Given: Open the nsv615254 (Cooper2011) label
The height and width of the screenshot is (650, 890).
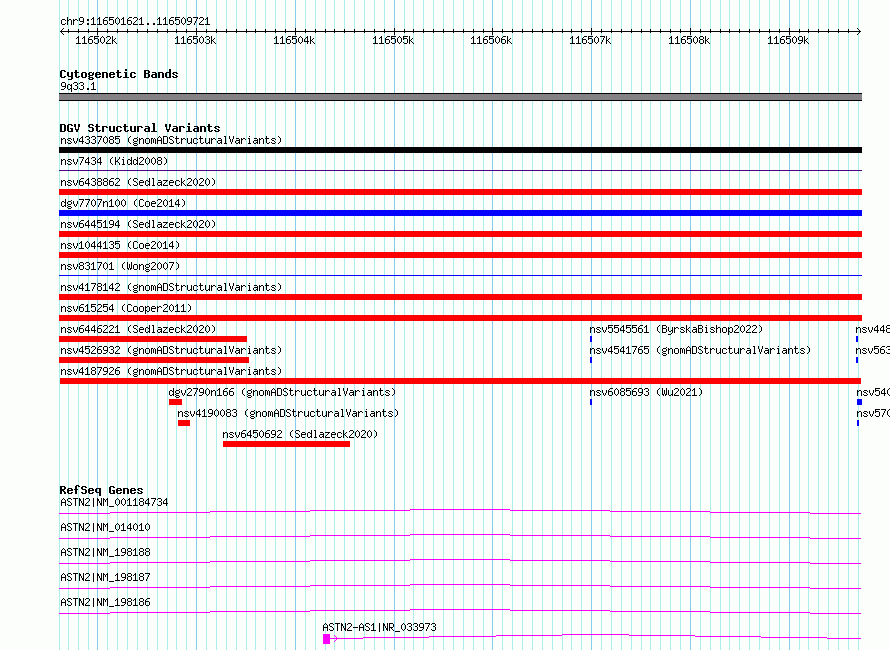Looking at the screenshot, I should click(126, 308).
